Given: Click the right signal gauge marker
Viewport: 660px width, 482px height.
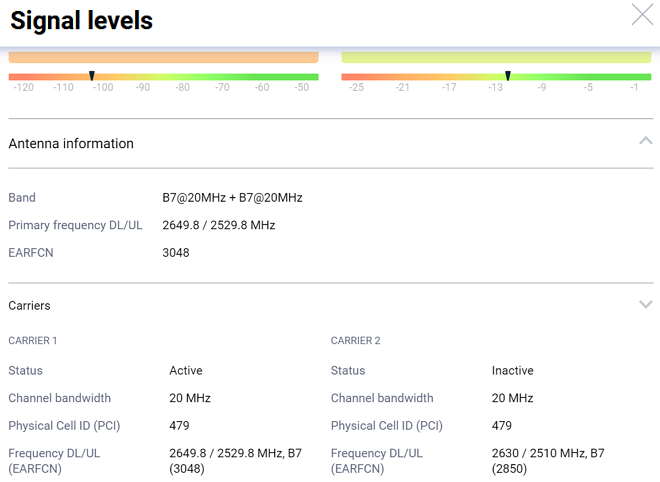Looking at the screenshot, I should [508, 76].
